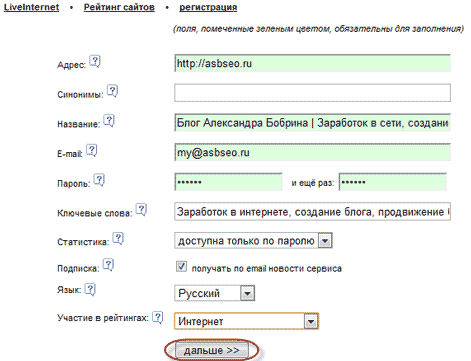The image size is (471, 361).
Task: Go to the LiveInternet link
Action: pos(31,7)
